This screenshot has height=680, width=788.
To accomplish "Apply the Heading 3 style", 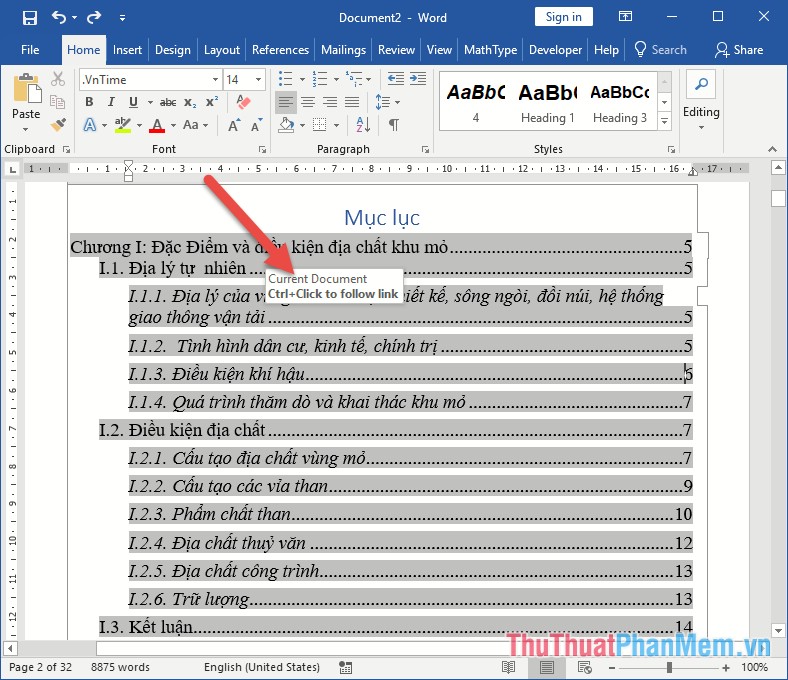I will (620, 103).
